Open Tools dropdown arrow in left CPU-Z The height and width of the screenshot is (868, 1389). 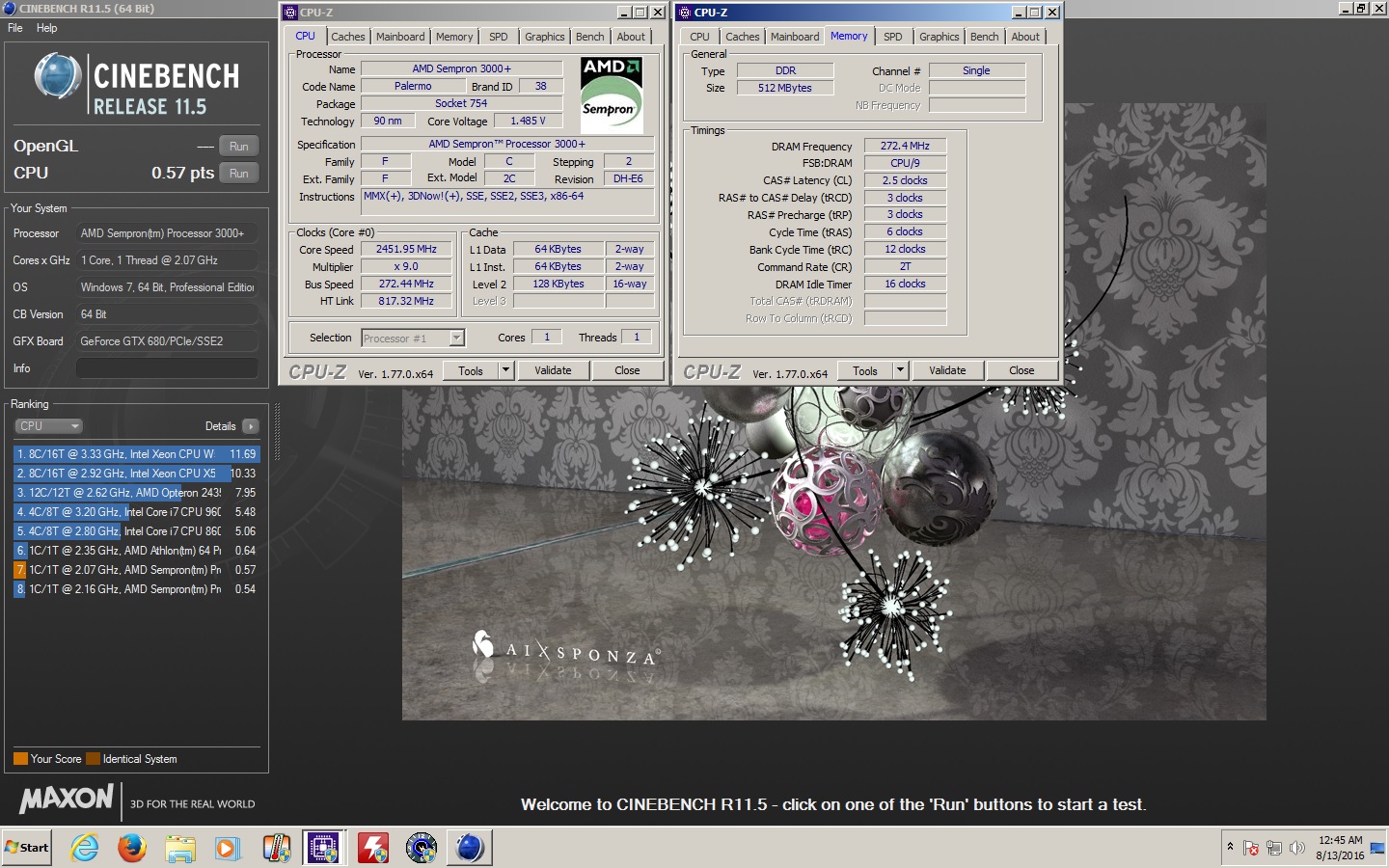pyautogui.click(x=505, y=370)
